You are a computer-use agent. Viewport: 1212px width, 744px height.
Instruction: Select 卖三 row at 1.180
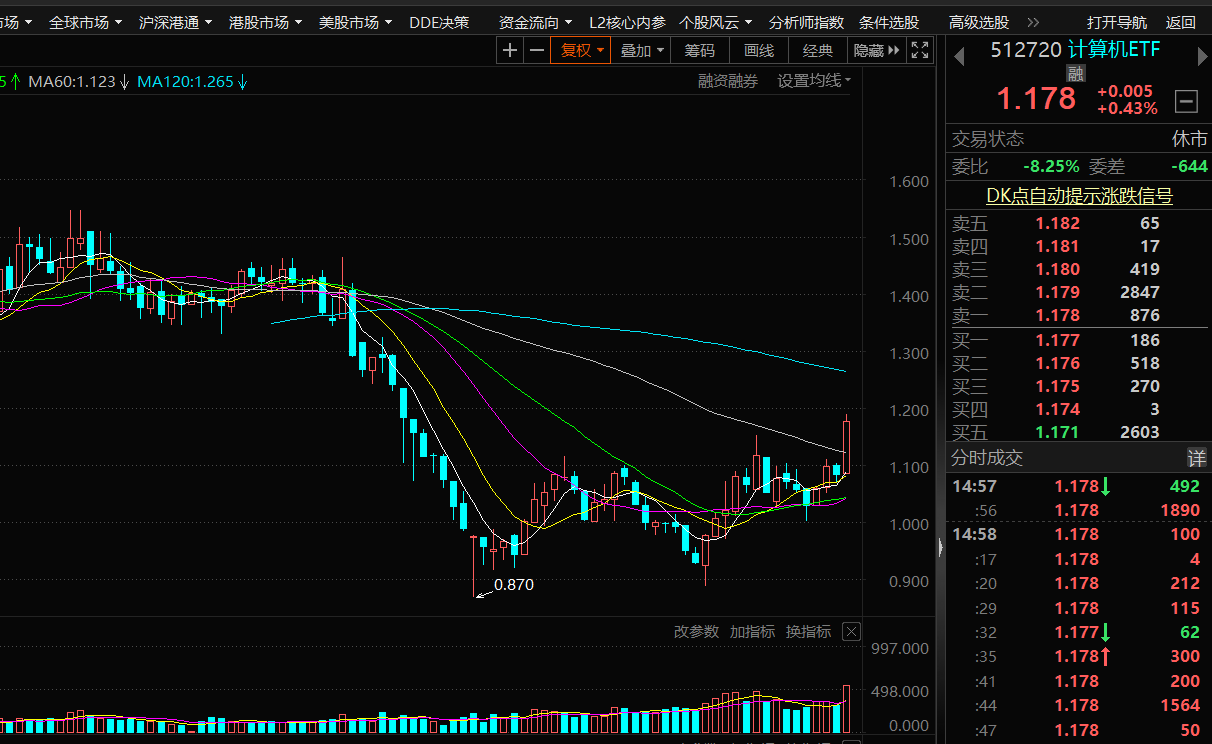pos(1079,269)
